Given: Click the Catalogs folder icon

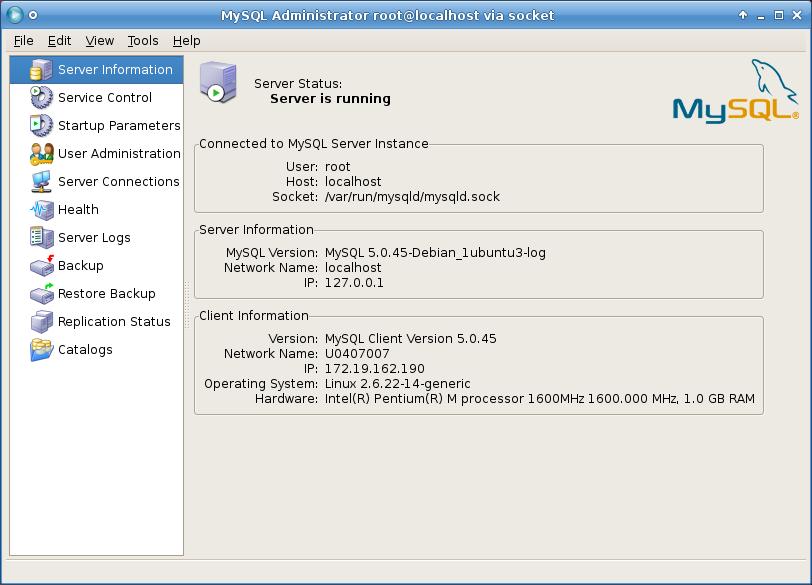Looking at the screenshot, I should 41,349.
